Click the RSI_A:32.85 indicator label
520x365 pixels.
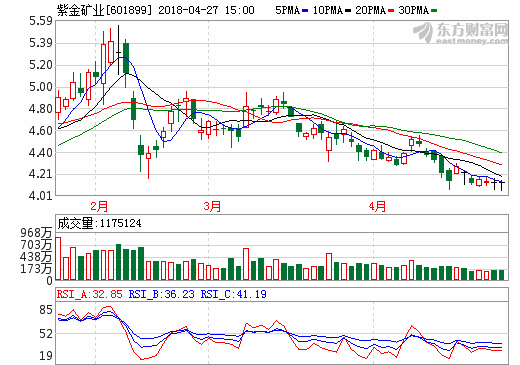point(90,294)
